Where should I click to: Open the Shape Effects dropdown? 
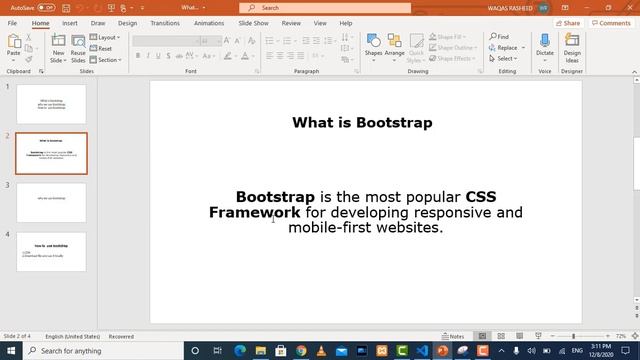point(452,59)
